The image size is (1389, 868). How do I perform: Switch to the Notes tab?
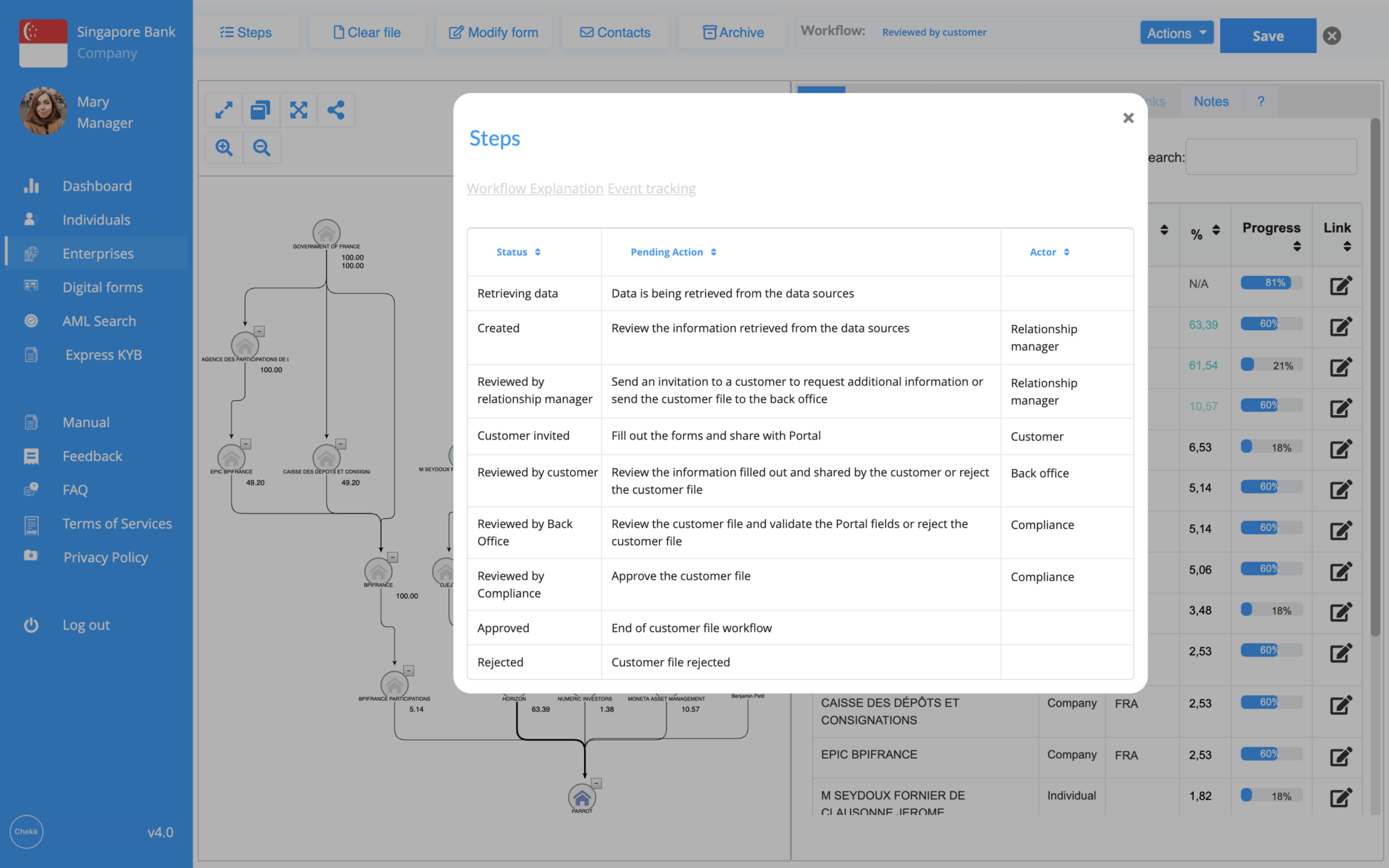pos(1211,102)
